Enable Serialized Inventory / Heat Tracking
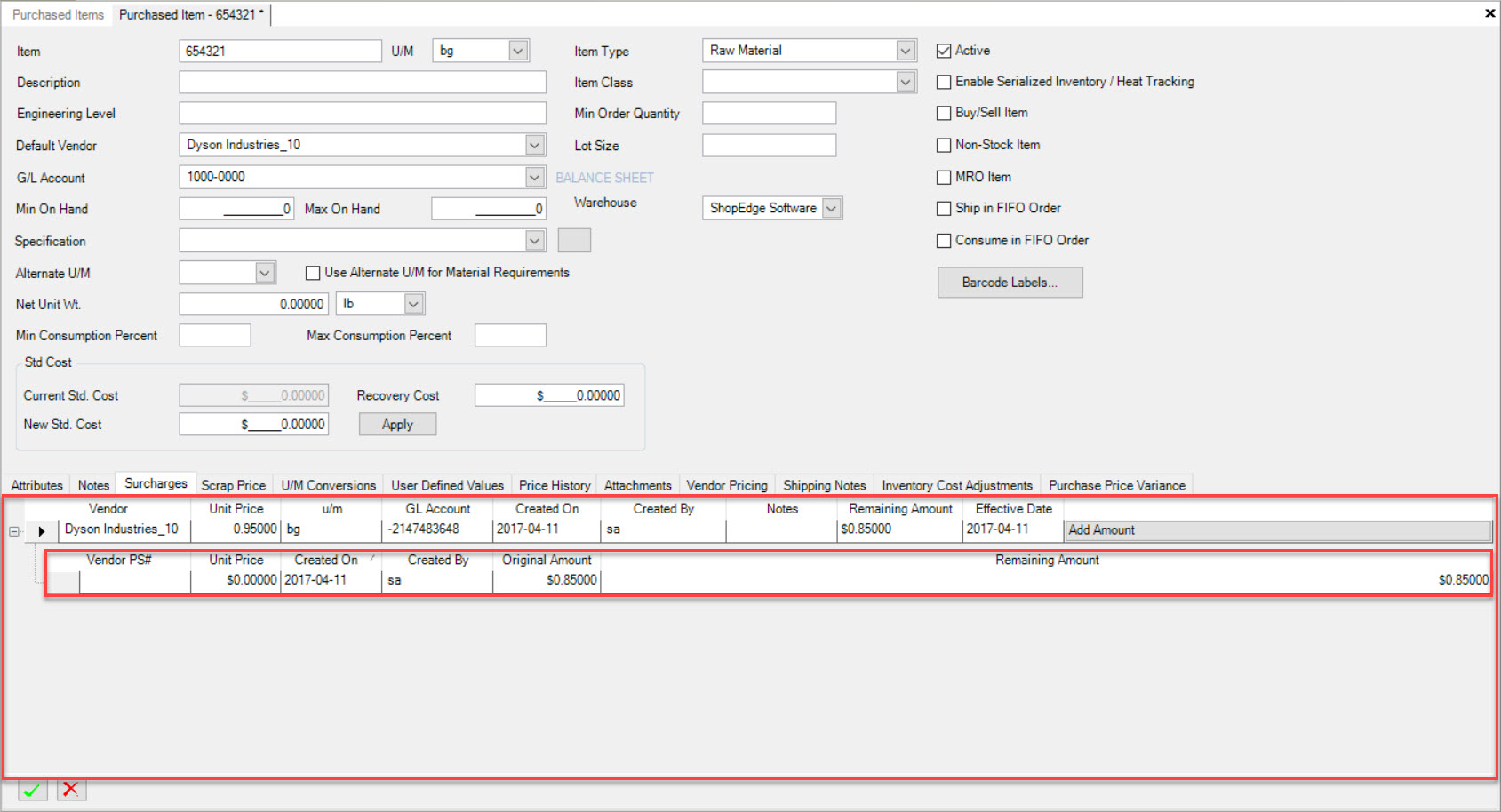This screenshot has height=812, width=1501. pos(944,82)
